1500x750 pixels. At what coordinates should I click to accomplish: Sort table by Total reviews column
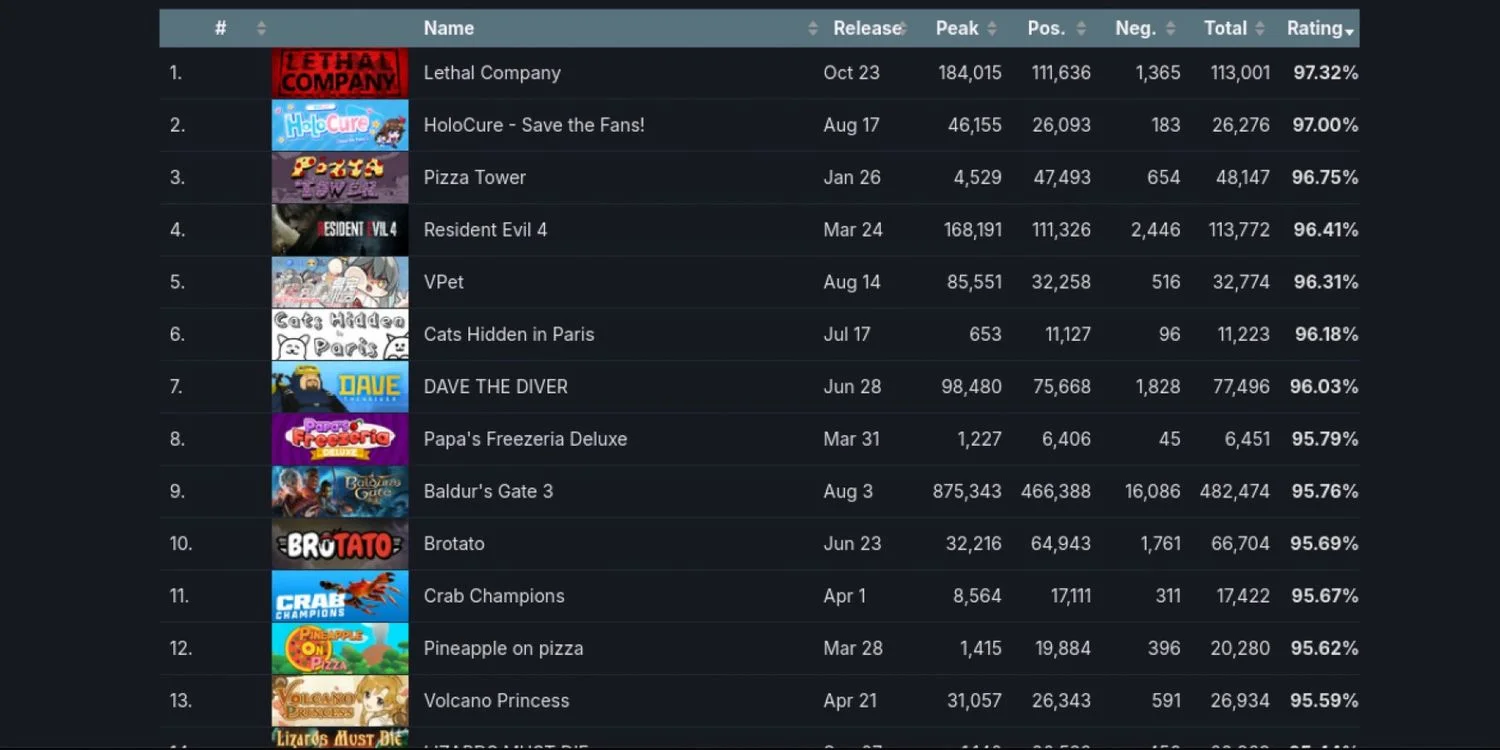[x=1225, y=28]
